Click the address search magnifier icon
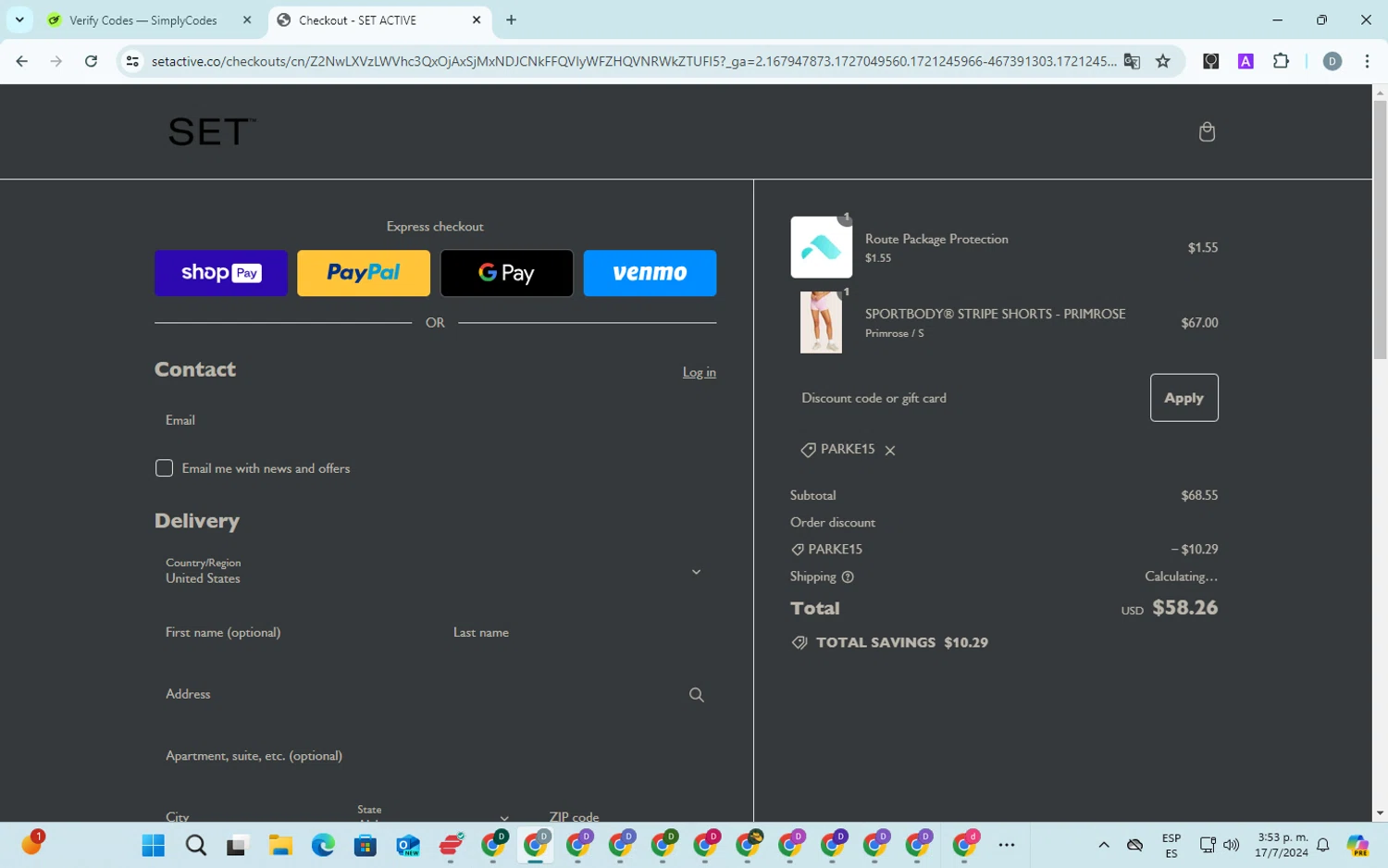Viewport: 1388px width, 868px height. [x=696, y=695]
